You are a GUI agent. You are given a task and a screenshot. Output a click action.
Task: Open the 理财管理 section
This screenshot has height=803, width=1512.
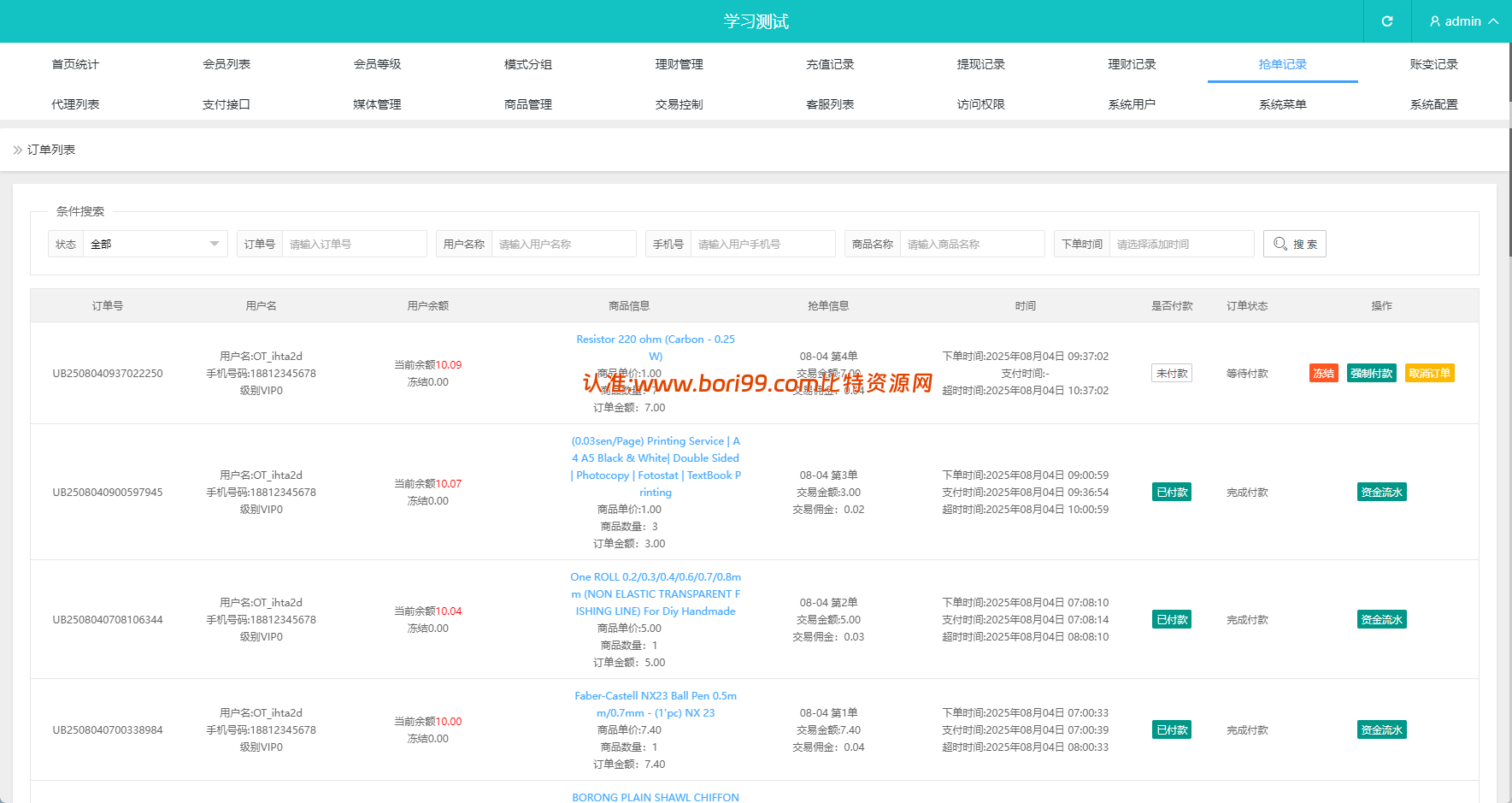coord(680,64)
